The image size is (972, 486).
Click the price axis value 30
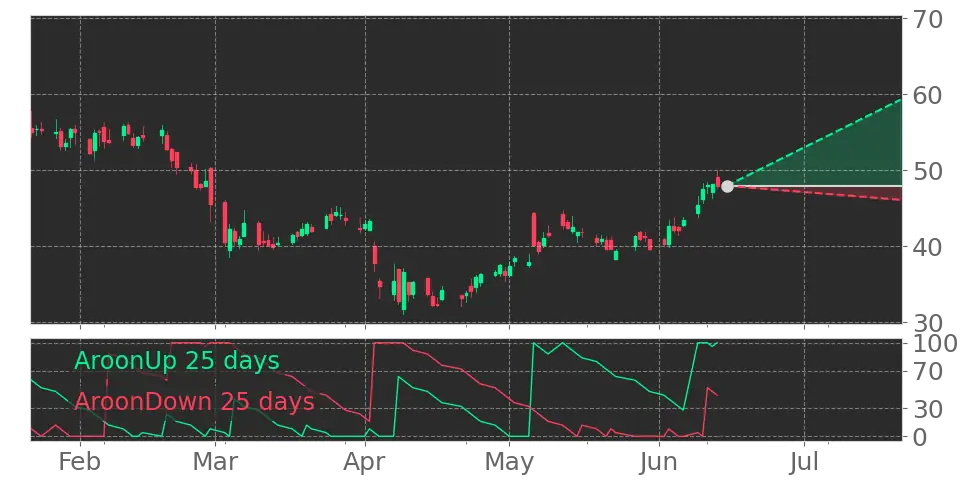tap(927, 323)
